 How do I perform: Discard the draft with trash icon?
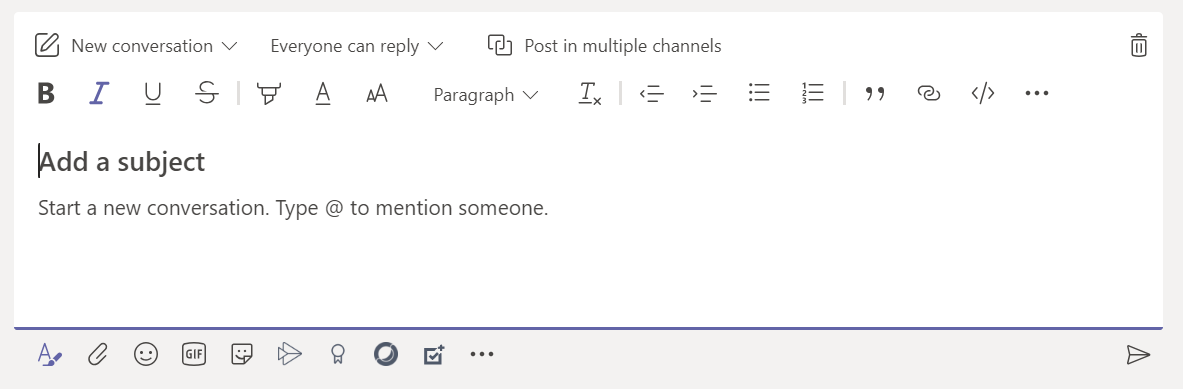point(1138,45)
